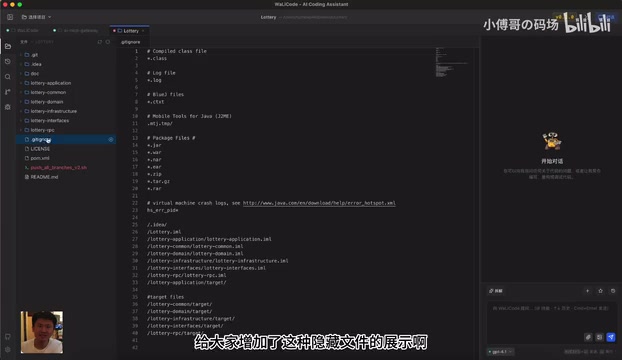
Task: Click the code minimap on editor right
Action: [x=452, y=63]
